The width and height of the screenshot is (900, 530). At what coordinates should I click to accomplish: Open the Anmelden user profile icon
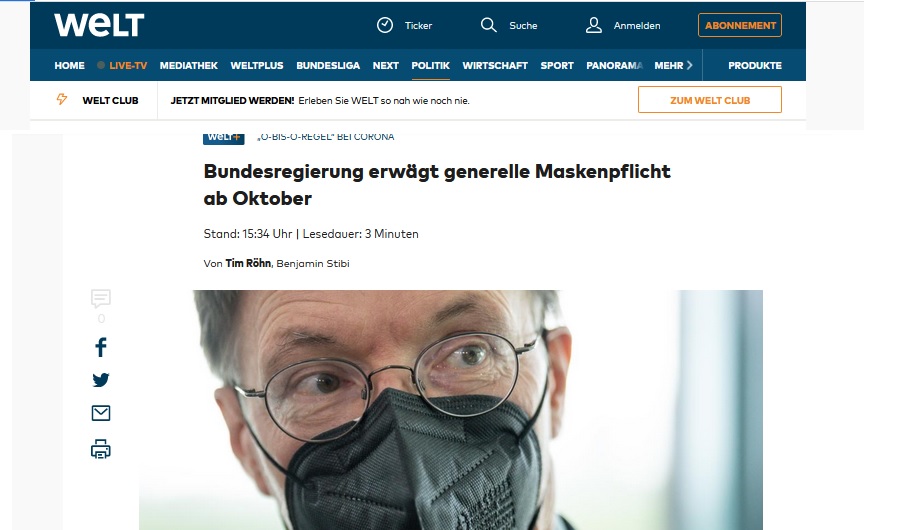593,25
